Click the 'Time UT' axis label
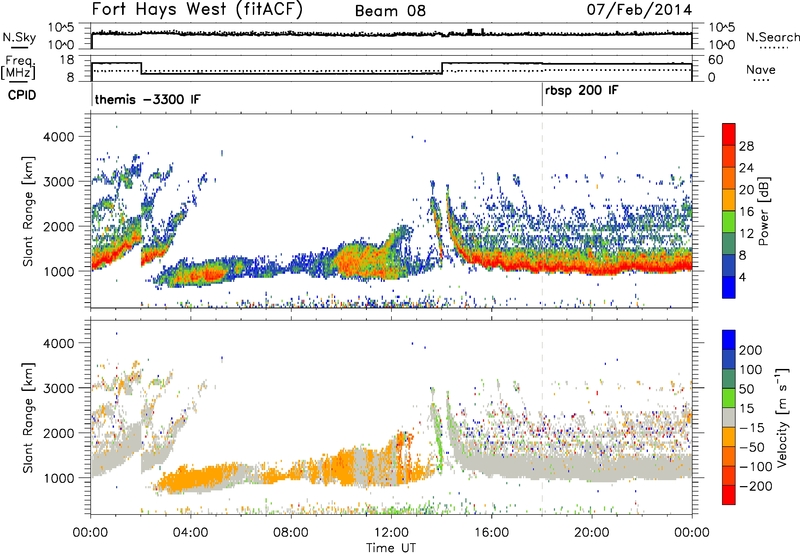The image size is (800, 554). click(391, 547)
